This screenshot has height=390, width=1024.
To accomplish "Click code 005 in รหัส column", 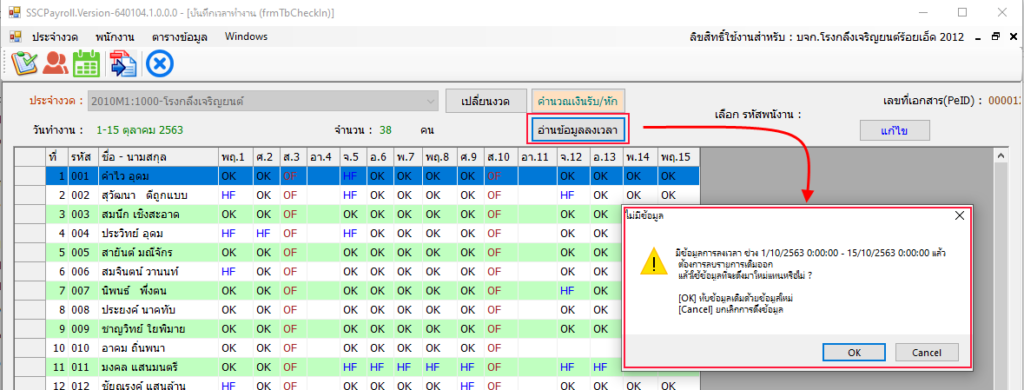I will point(83,252).
